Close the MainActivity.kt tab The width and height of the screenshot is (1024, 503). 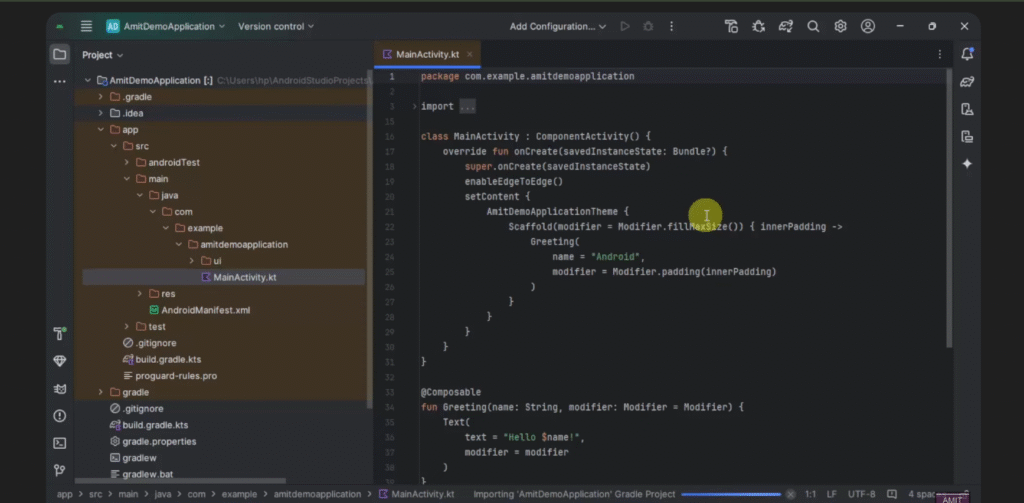pyautogui.click(x=470, y=55)
